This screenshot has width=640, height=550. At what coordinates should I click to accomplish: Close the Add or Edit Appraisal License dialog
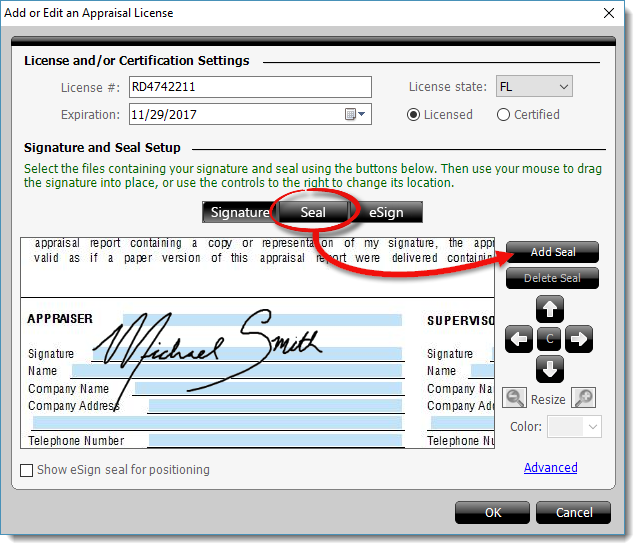[609, 13]
